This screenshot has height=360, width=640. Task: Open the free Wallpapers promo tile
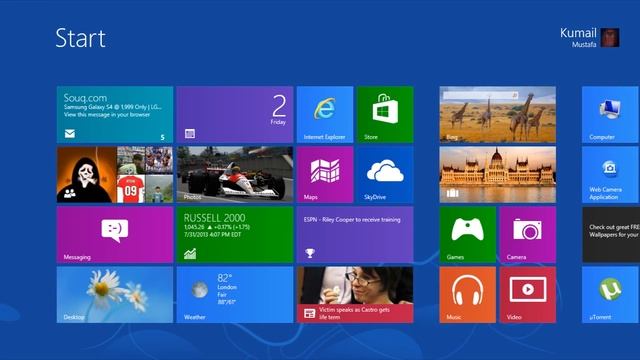tap(611, 235)
